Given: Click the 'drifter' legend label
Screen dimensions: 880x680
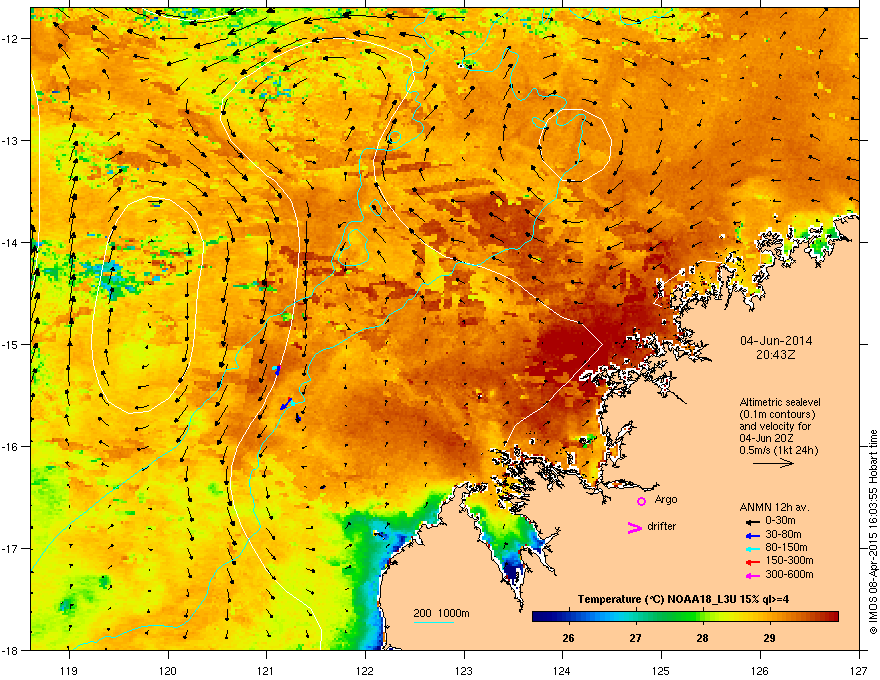Looking at the screenshot, I should click(x=662, y=526).
